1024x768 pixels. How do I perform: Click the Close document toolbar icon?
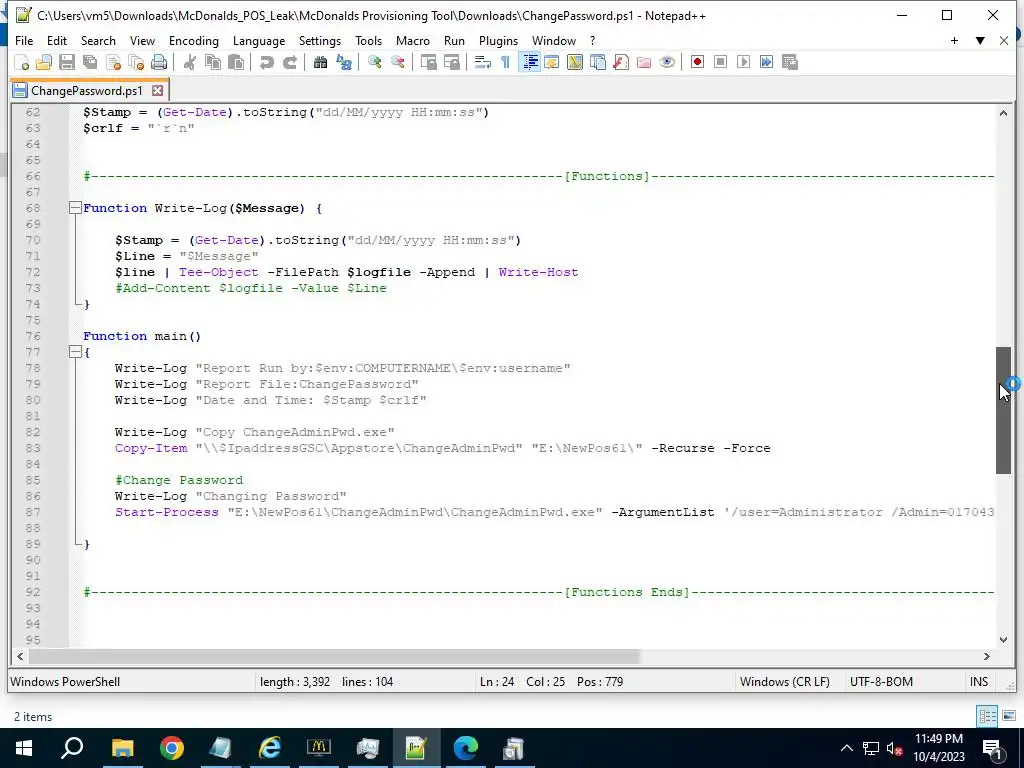[x=114, y=62]
